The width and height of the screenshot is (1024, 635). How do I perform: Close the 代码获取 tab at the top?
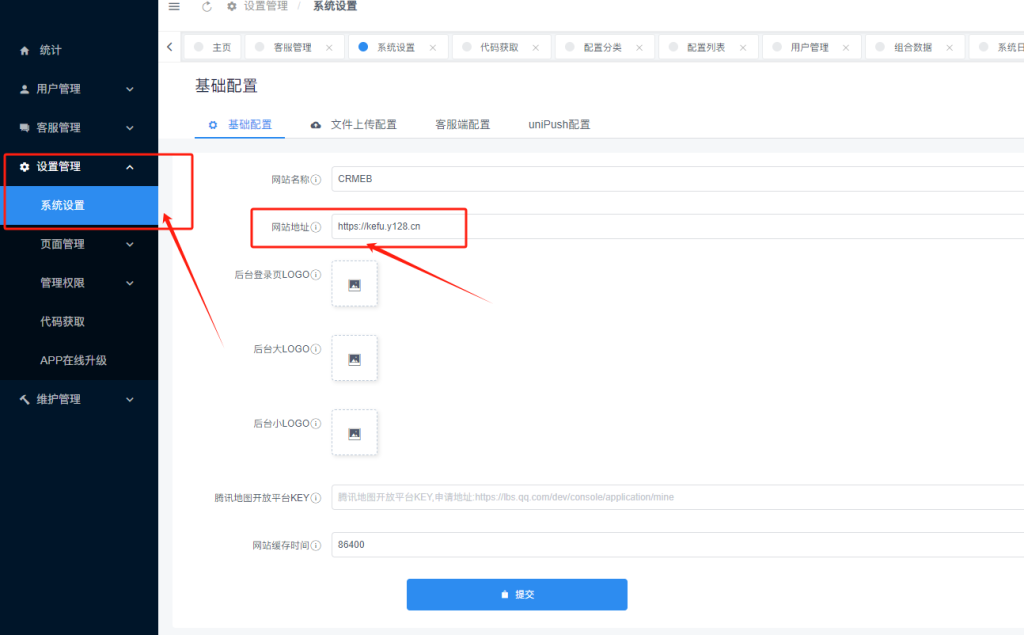535,46
